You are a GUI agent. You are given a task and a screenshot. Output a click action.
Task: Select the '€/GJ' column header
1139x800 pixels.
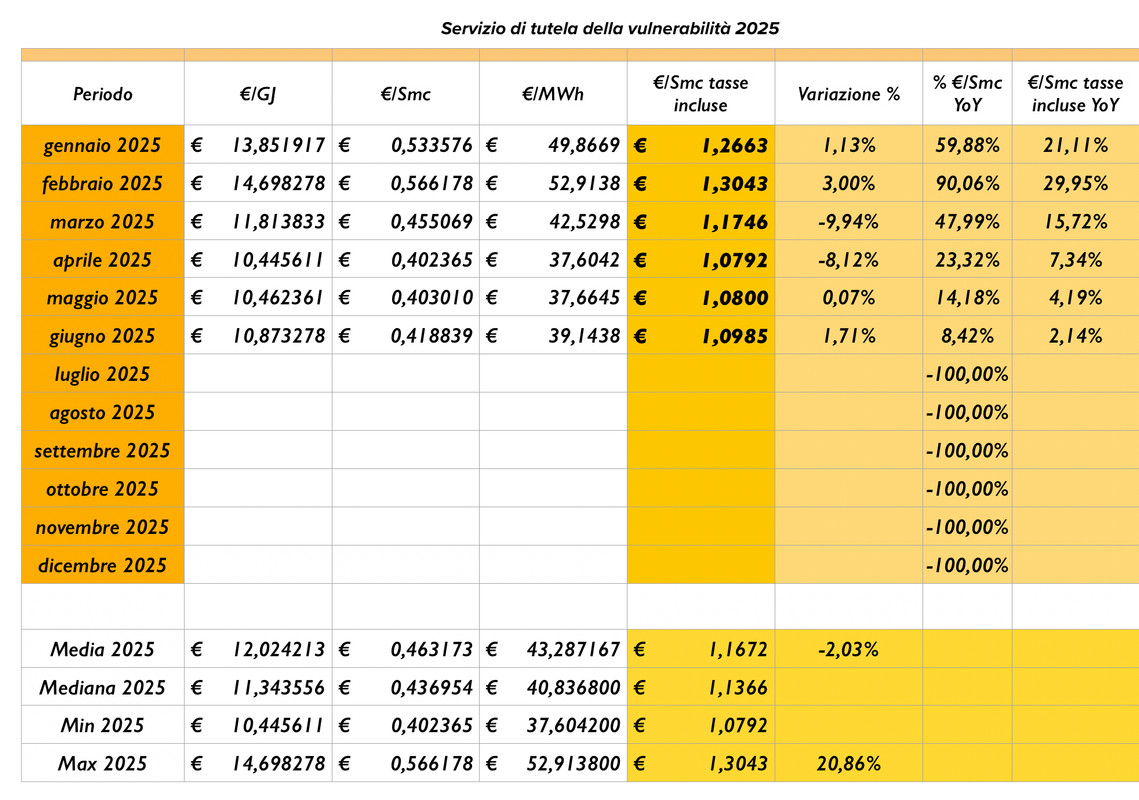[258, 94]
